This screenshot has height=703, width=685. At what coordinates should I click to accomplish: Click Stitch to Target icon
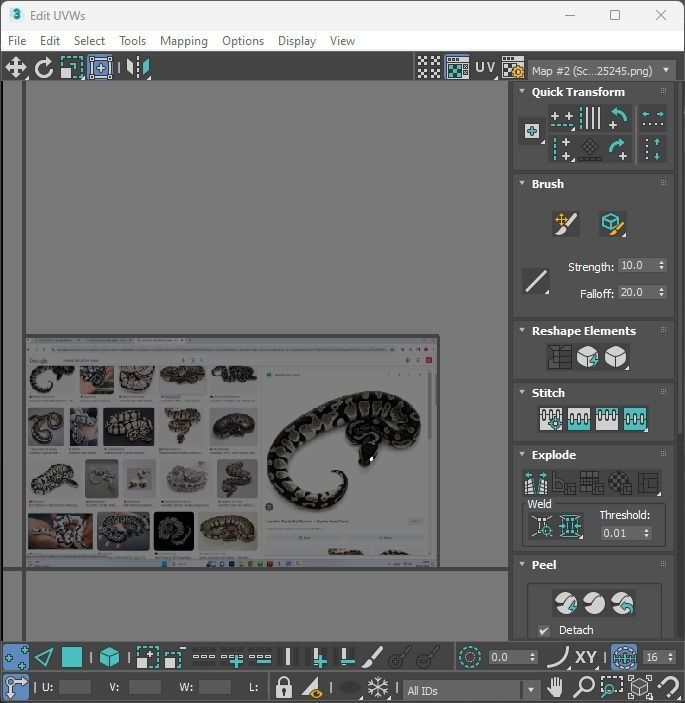[x=551, y=419]
